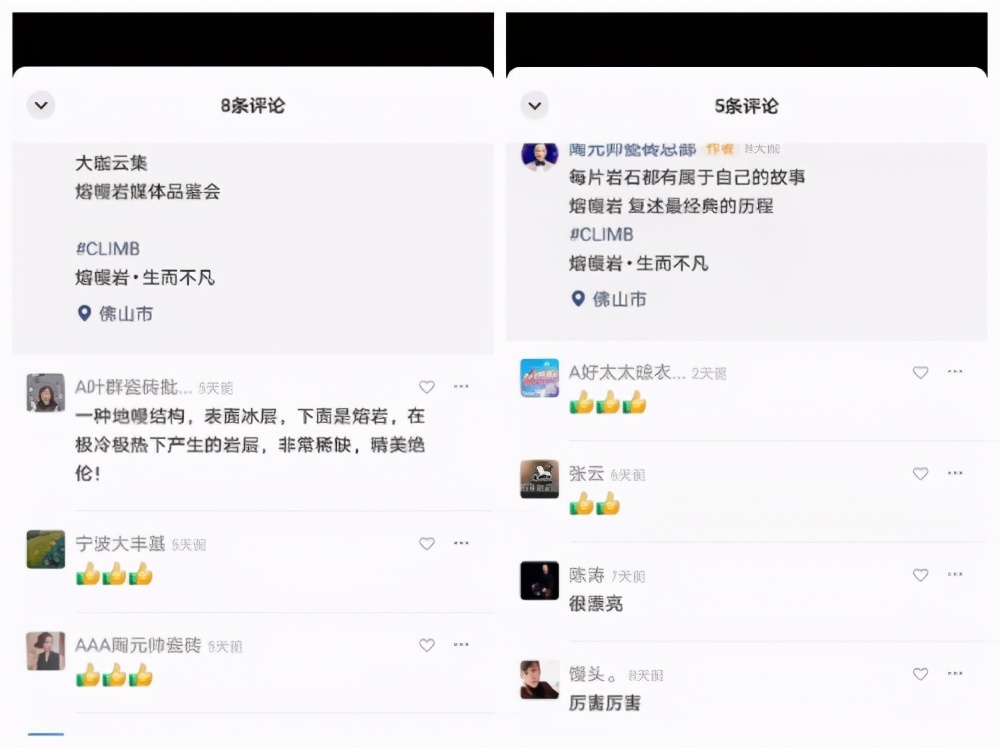
Task: Open three-dot menu on 陈涛's comment
Action: tap(955, 575)
